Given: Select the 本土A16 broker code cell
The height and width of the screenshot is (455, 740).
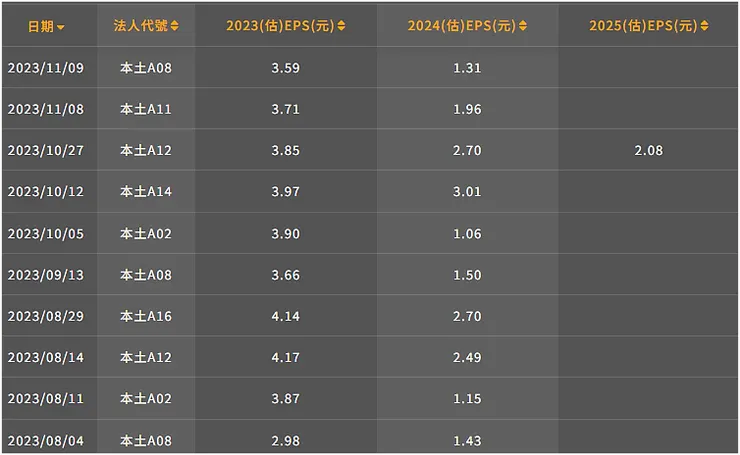Looking at the screenshot, I should tap(146, 317).
